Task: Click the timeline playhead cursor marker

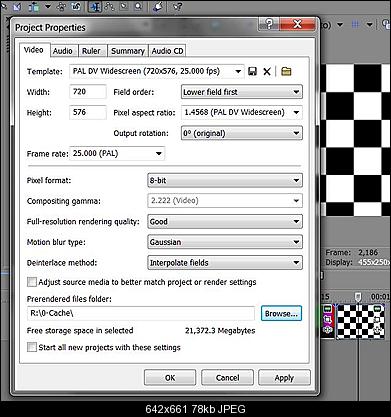Action: (358, 296)
